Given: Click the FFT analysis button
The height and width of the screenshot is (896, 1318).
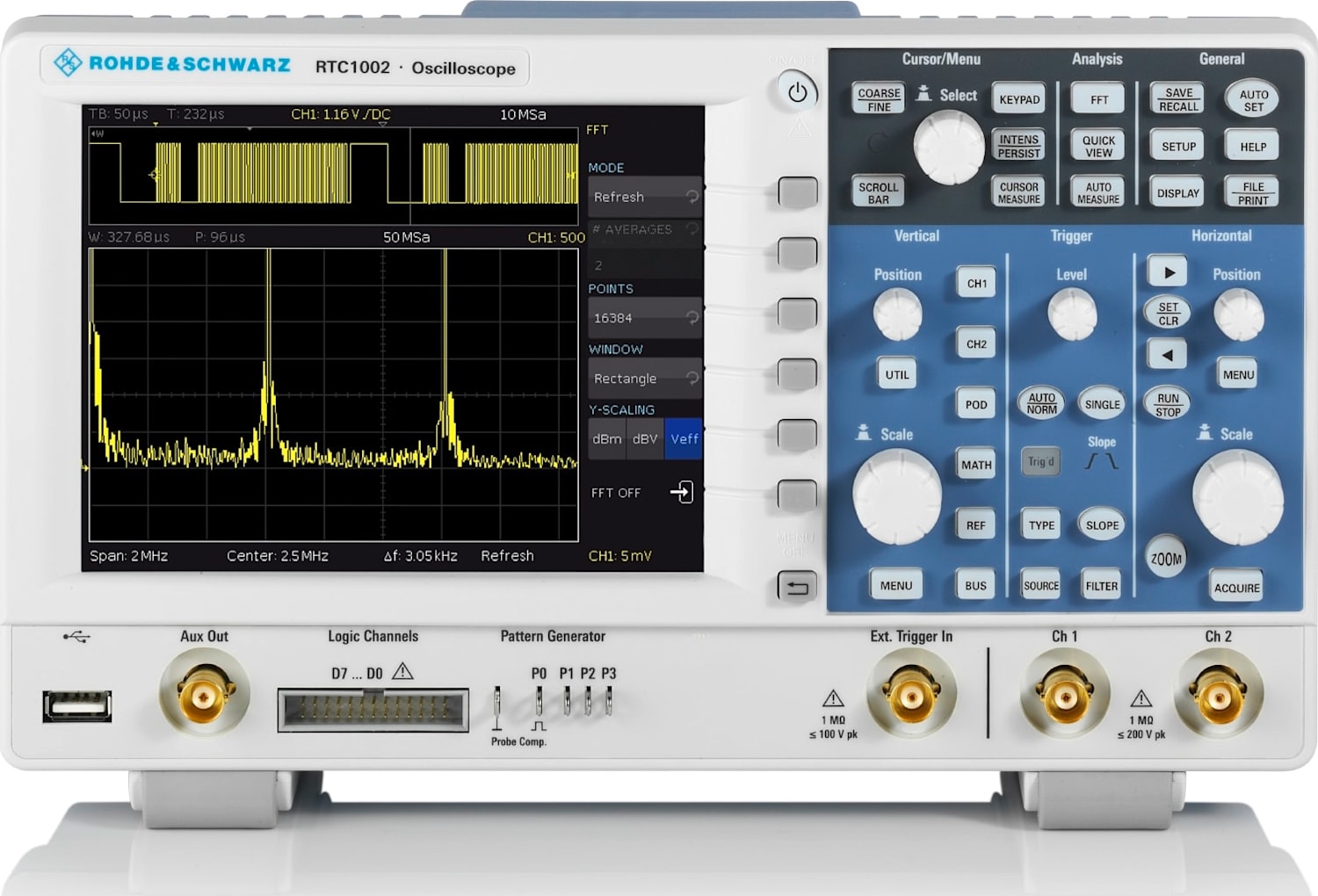Looking at the screenshot, I should [1098, 99].
